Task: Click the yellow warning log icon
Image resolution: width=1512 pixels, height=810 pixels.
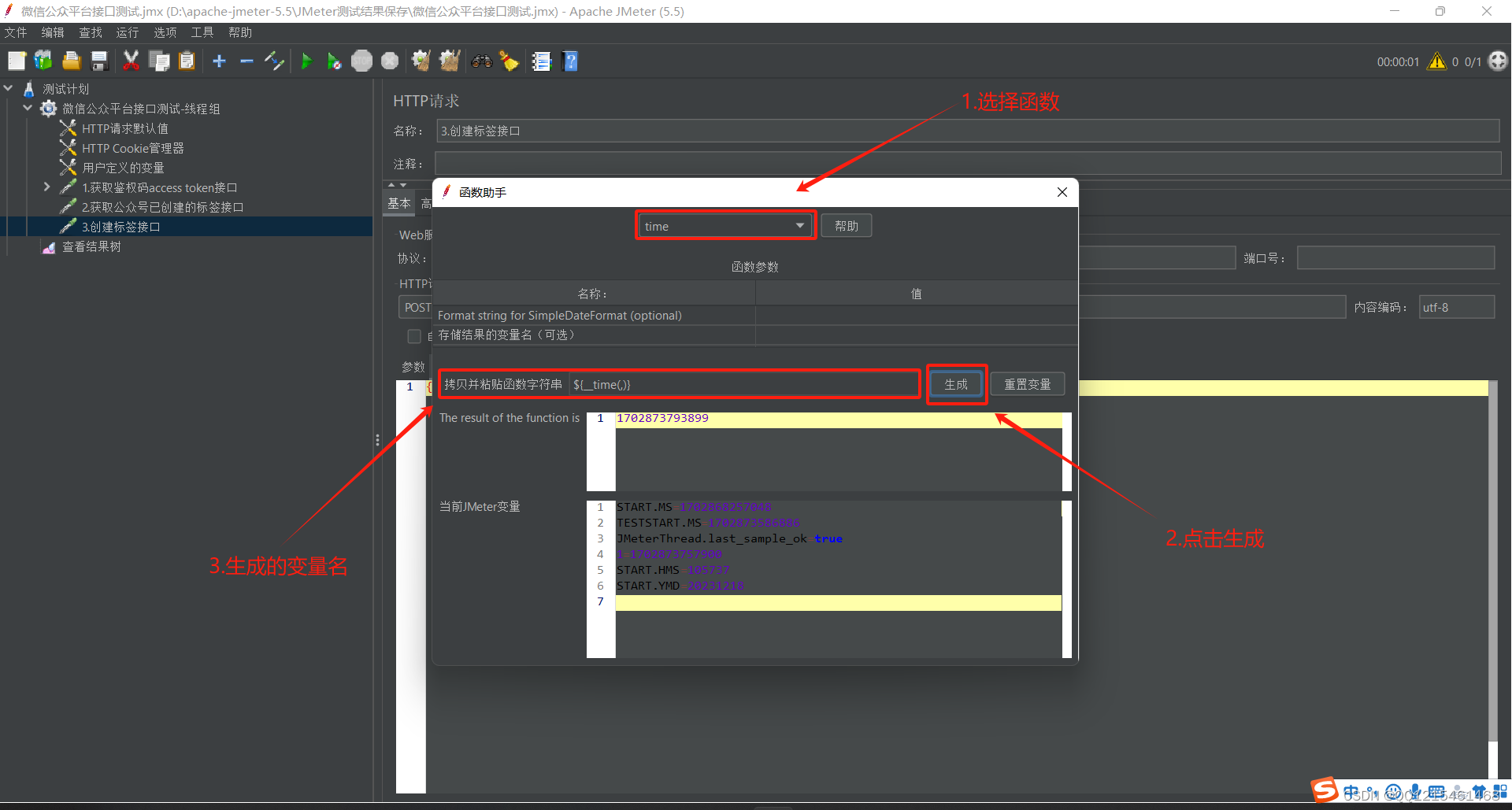Action: point(1437,61)
